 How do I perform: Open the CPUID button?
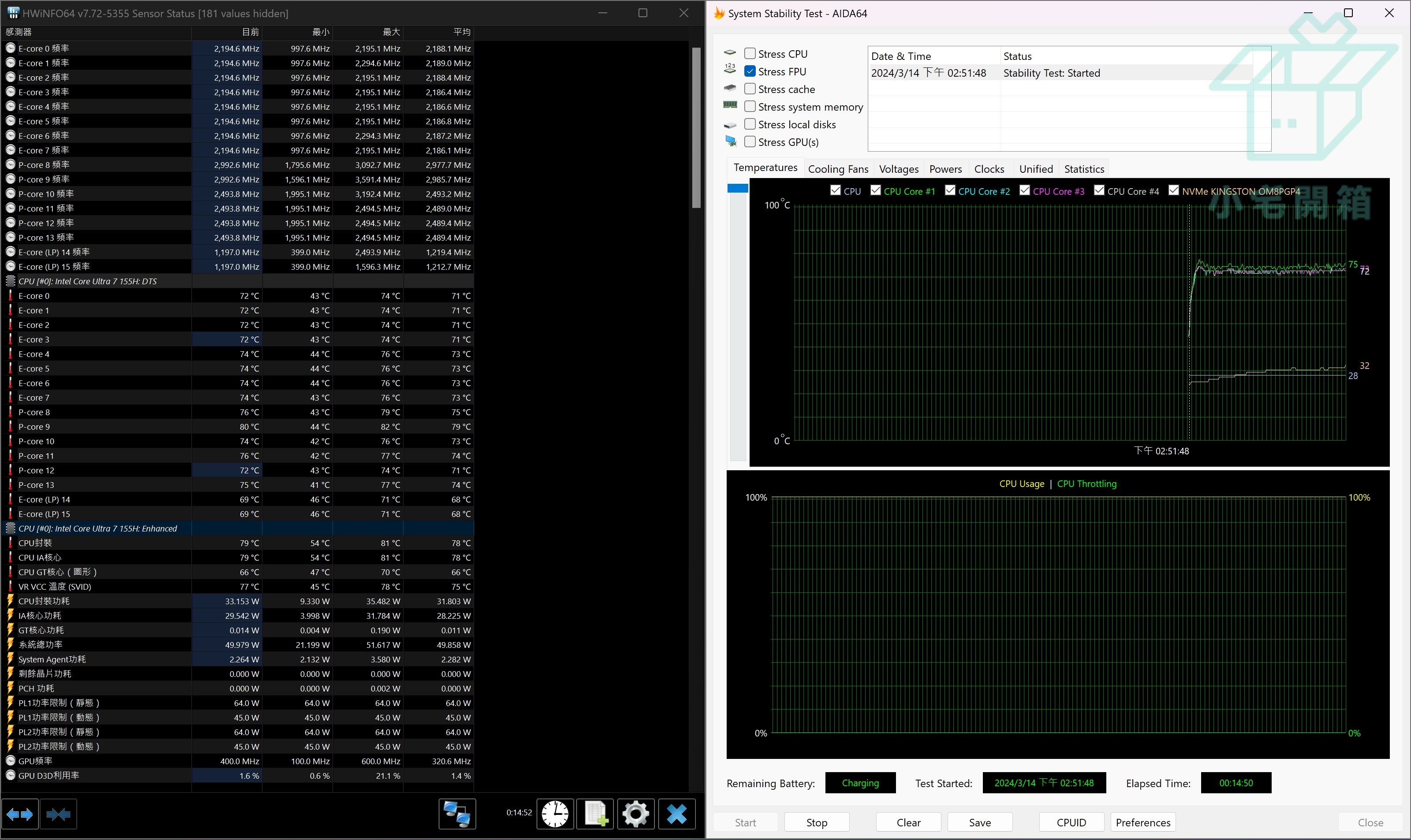pyautogui.click(x=1071, y=822)
